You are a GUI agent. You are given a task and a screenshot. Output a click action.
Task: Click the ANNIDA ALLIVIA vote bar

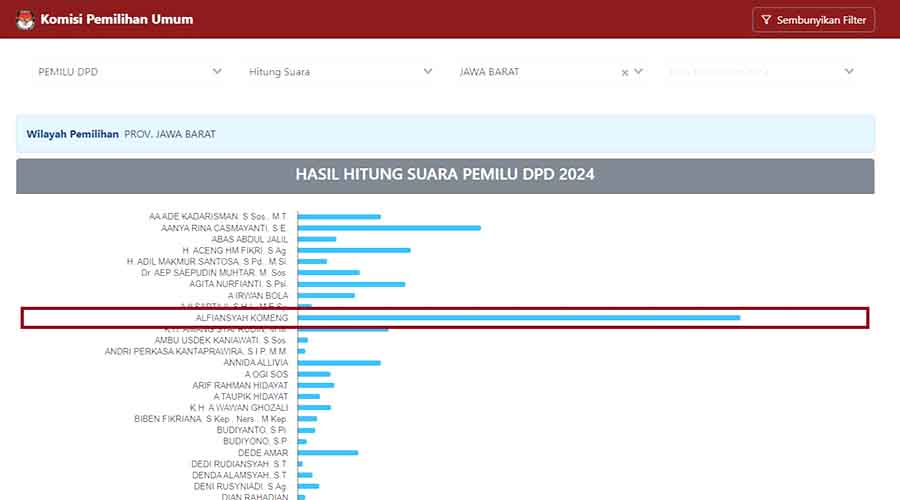pos(339,363)
